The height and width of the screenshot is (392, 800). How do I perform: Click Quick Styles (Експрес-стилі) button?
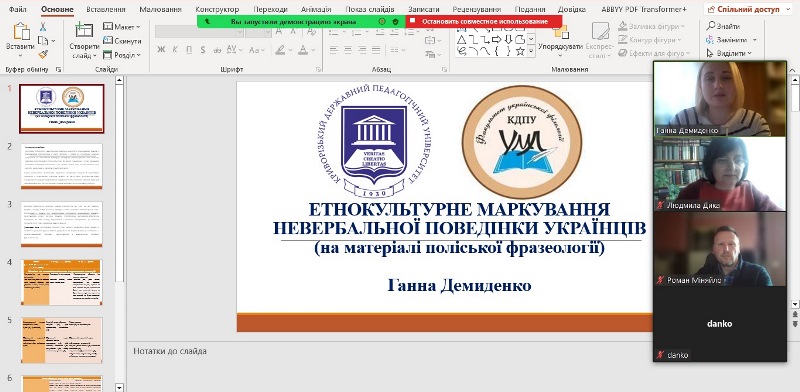tap(600, 41)
